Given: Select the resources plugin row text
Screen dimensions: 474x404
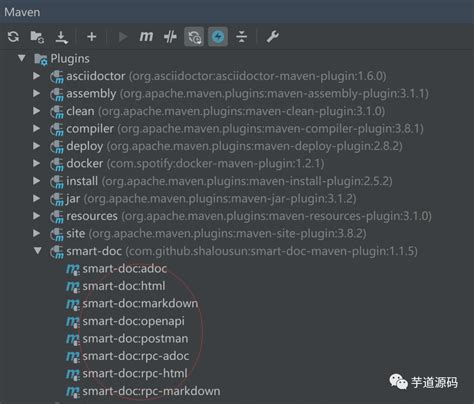Looking at the screenshot, I should pyautogui.click(x=249, y=216).
